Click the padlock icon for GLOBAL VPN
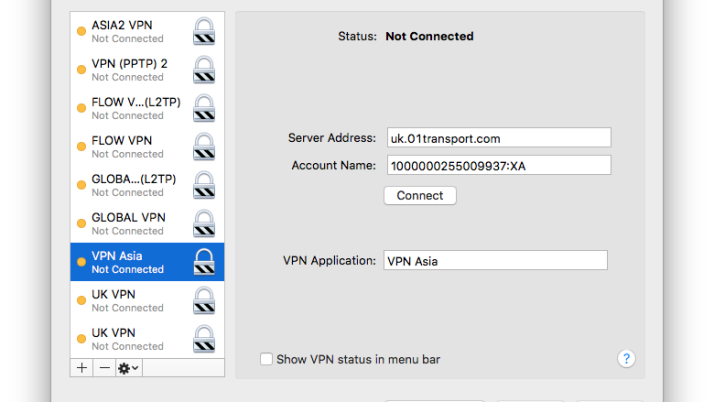 pyautogui.click(x=204, y=224)
